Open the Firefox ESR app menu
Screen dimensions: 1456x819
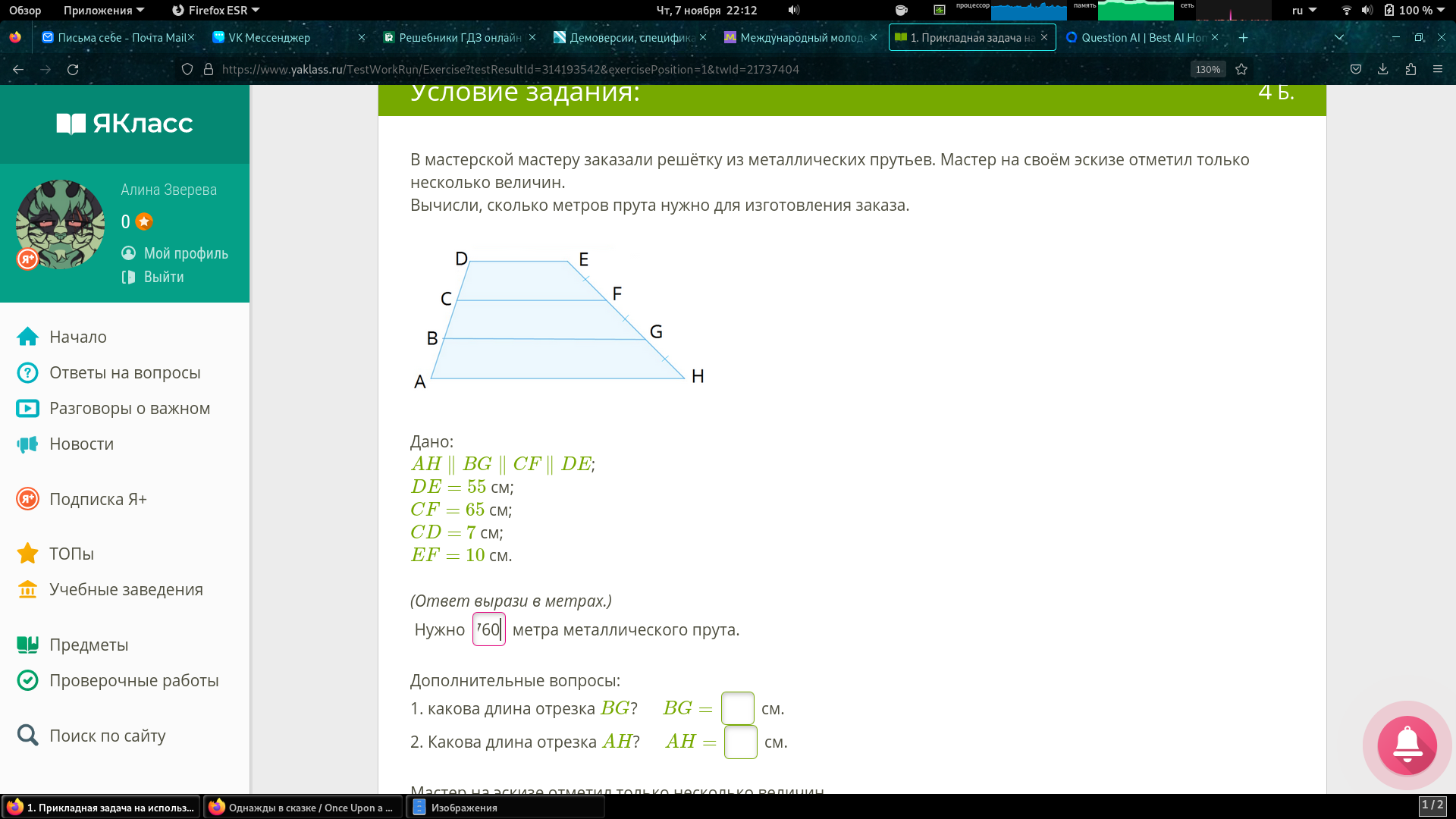(216, 10)
